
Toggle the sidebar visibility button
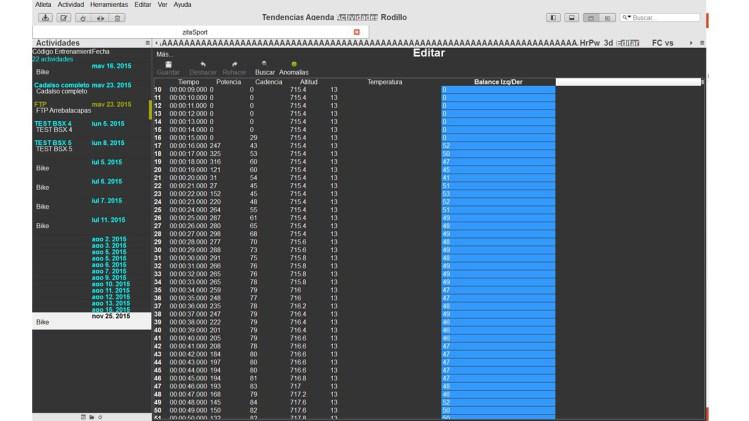point(553,18)
